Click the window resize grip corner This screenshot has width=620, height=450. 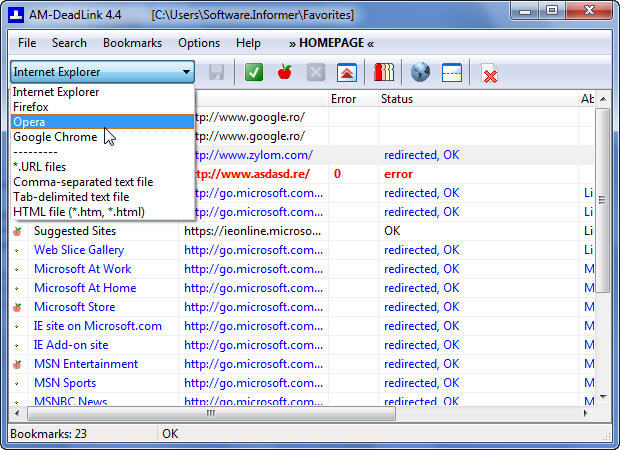click(x=605, y=436)
